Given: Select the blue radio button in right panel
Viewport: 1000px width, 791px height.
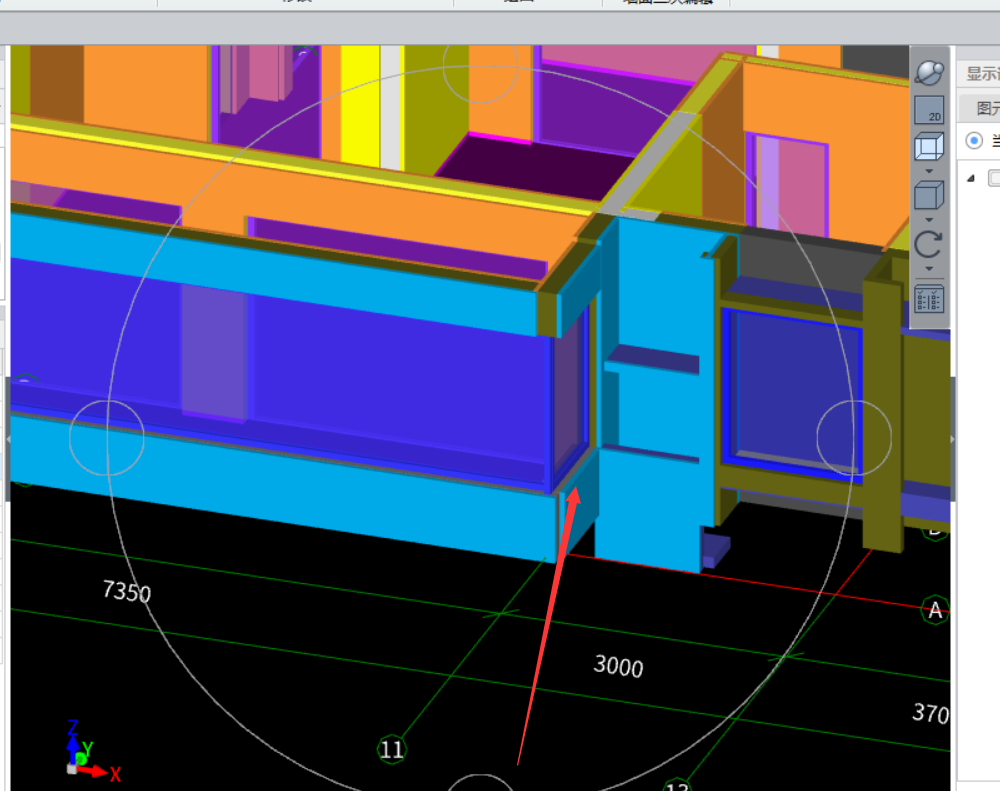Looking at the screenshot, I should [974, 140].
